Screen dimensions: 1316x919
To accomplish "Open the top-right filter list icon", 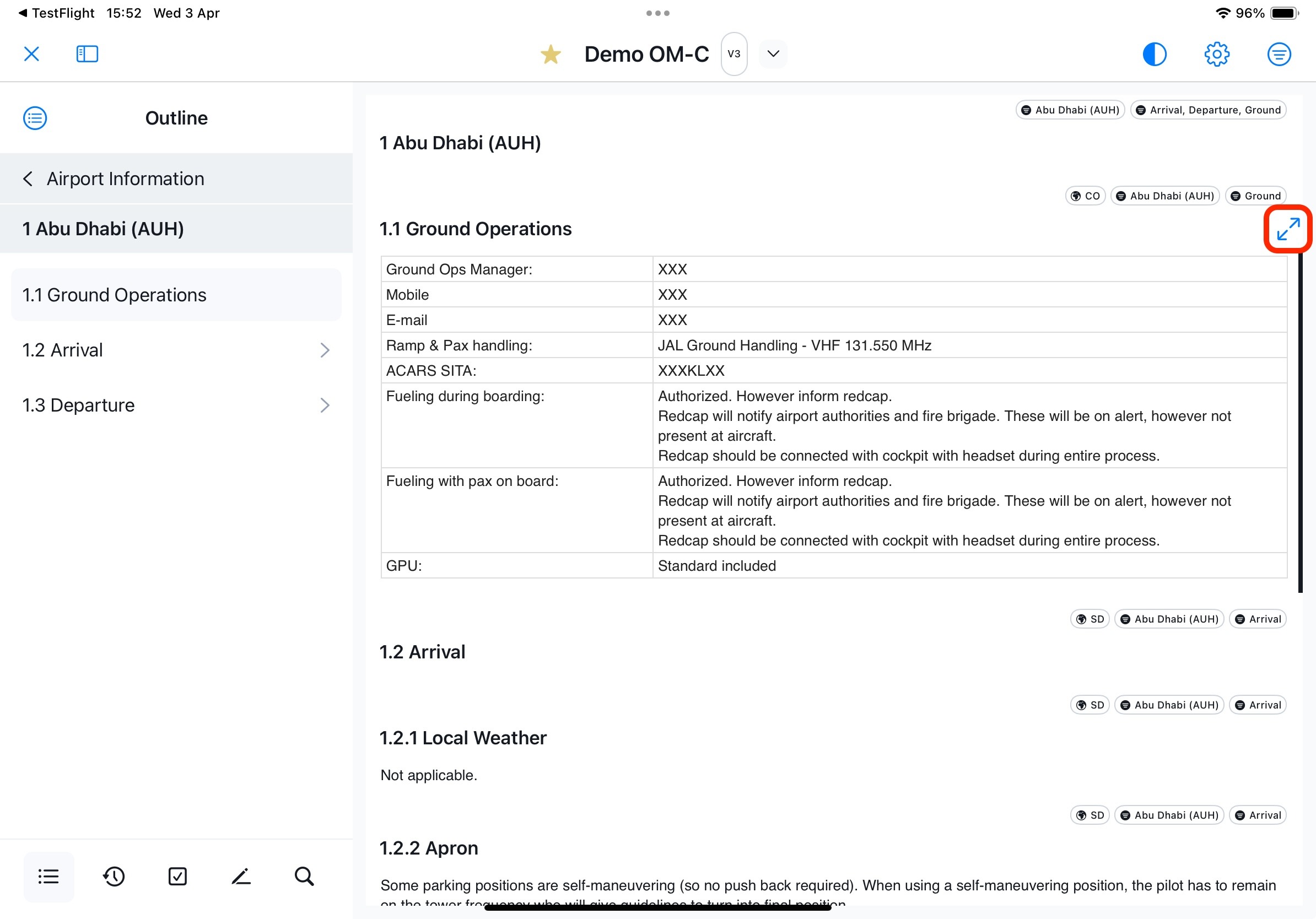I will click(x=1278, y=54).
